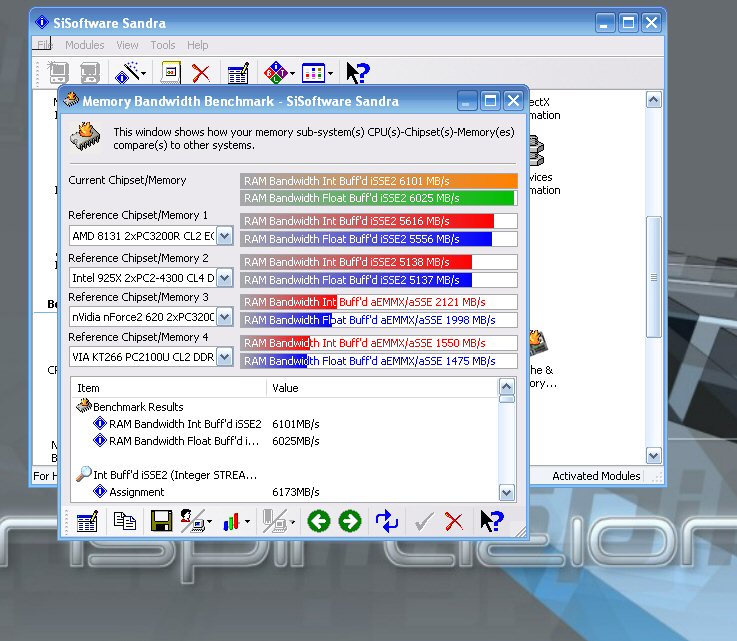Viewport: 737px width, 641px height.
Task: Click results list scroll down arrow
Action: (x=506, y=492)
